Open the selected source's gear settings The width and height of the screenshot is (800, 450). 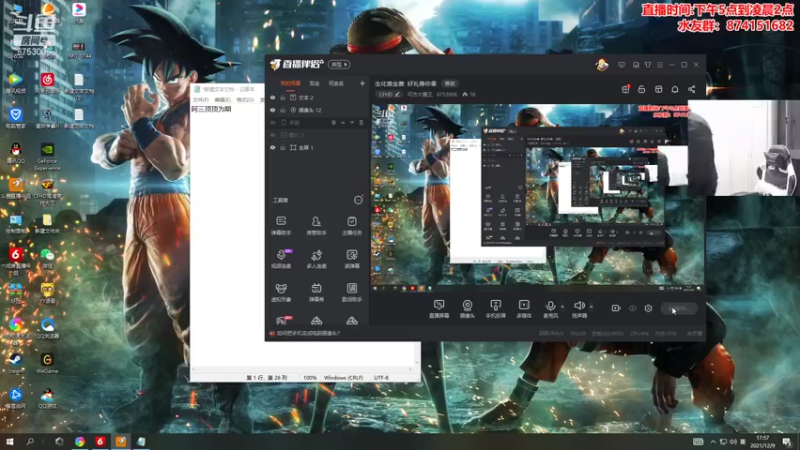[333, 122]
